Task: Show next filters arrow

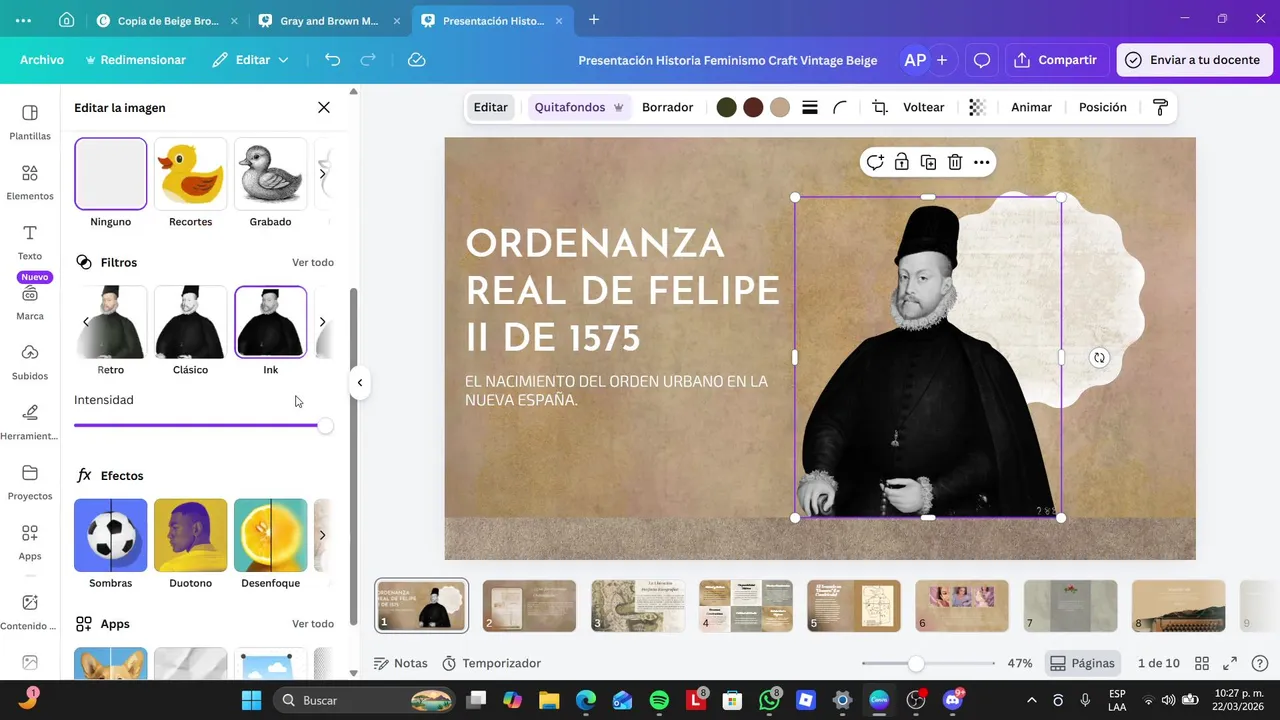Action: tap(322, 322)
